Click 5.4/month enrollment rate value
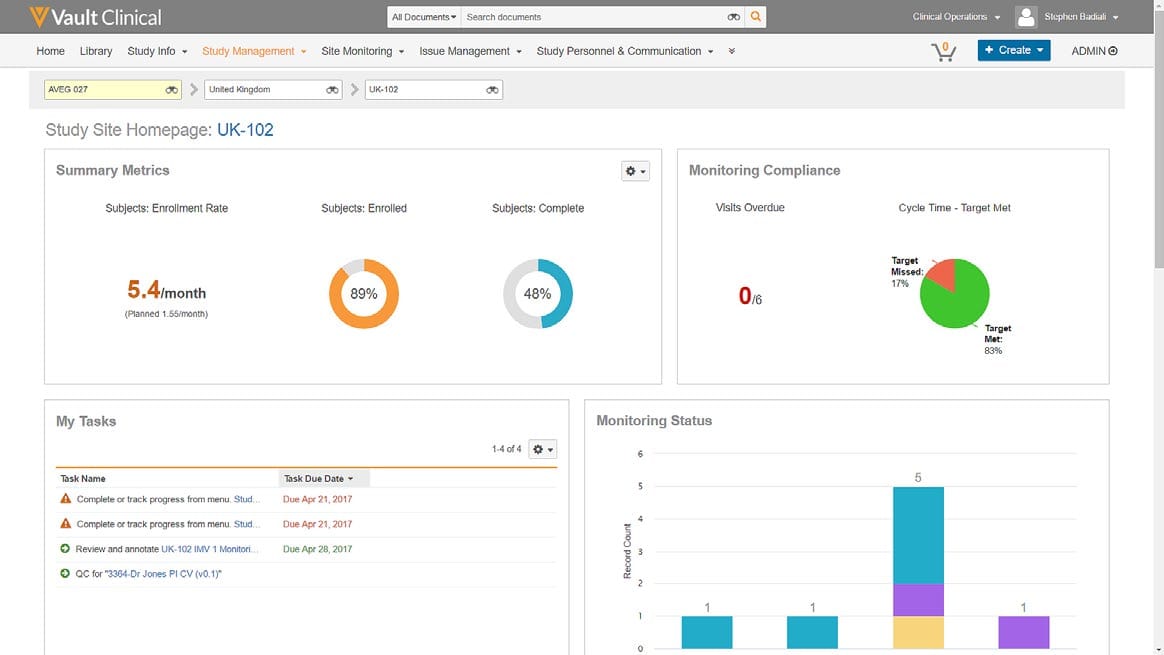1164x655 pixels. 166,290
